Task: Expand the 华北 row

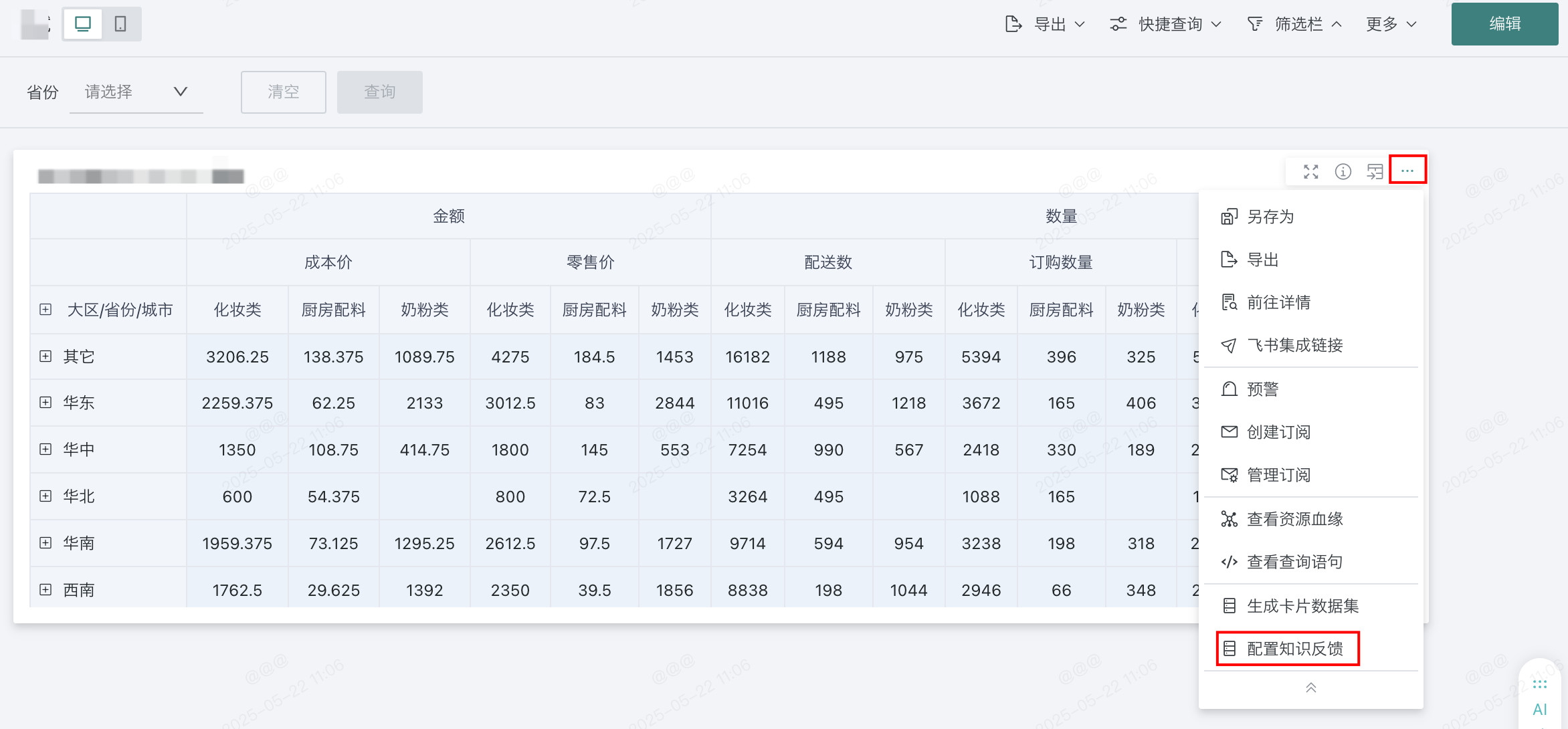Action: 45,496
